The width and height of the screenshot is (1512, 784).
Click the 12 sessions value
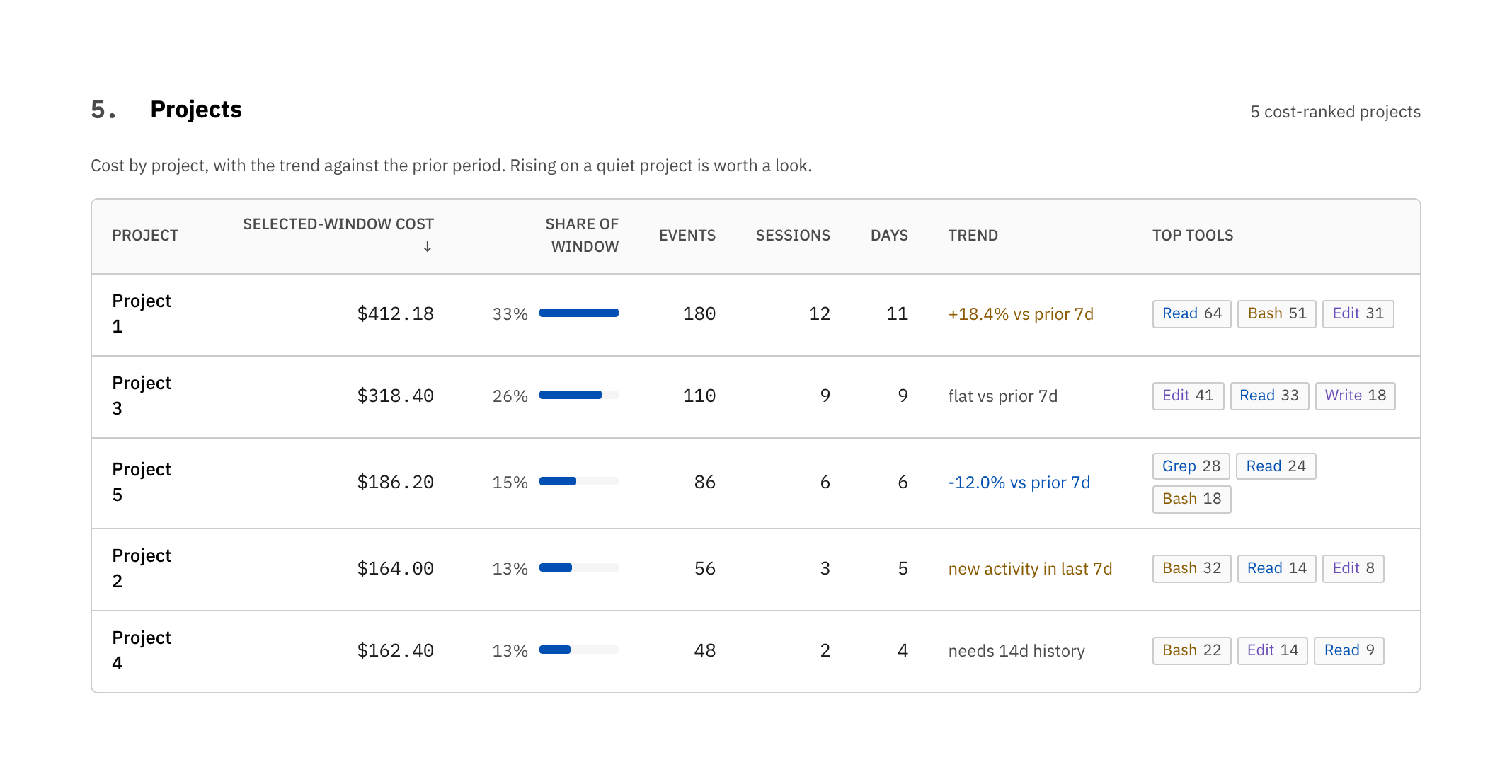[x=820, y=314]
